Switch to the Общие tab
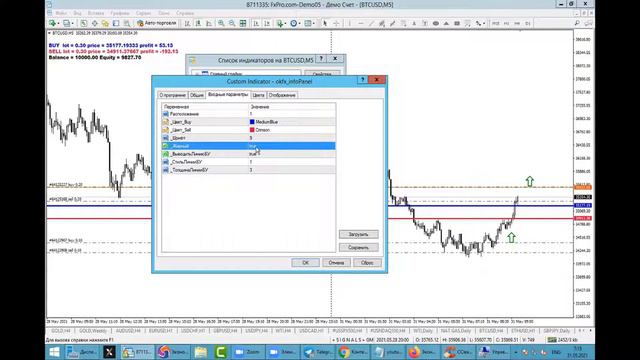 [196, 95]
